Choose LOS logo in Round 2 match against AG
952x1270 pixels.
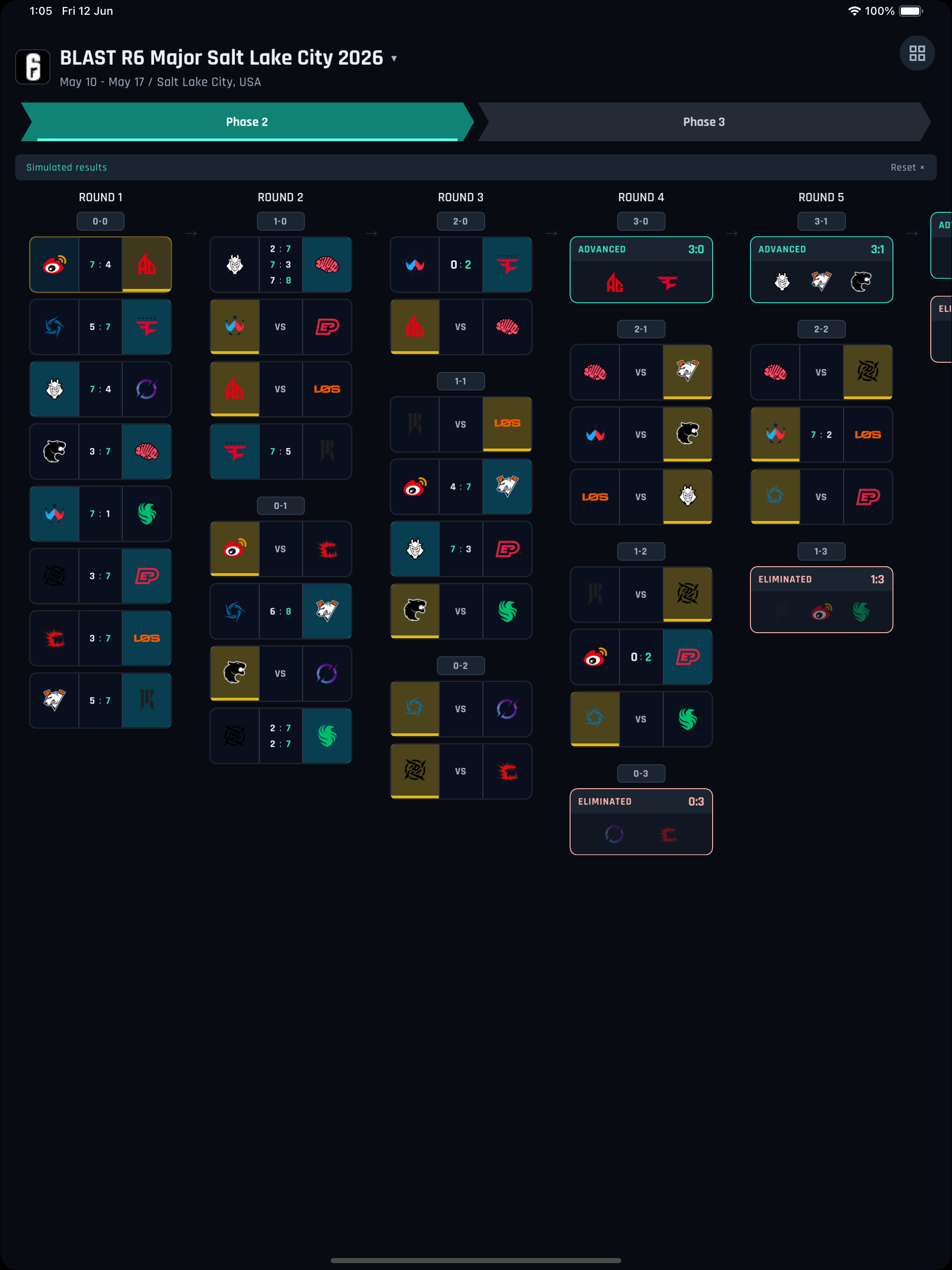327,389
